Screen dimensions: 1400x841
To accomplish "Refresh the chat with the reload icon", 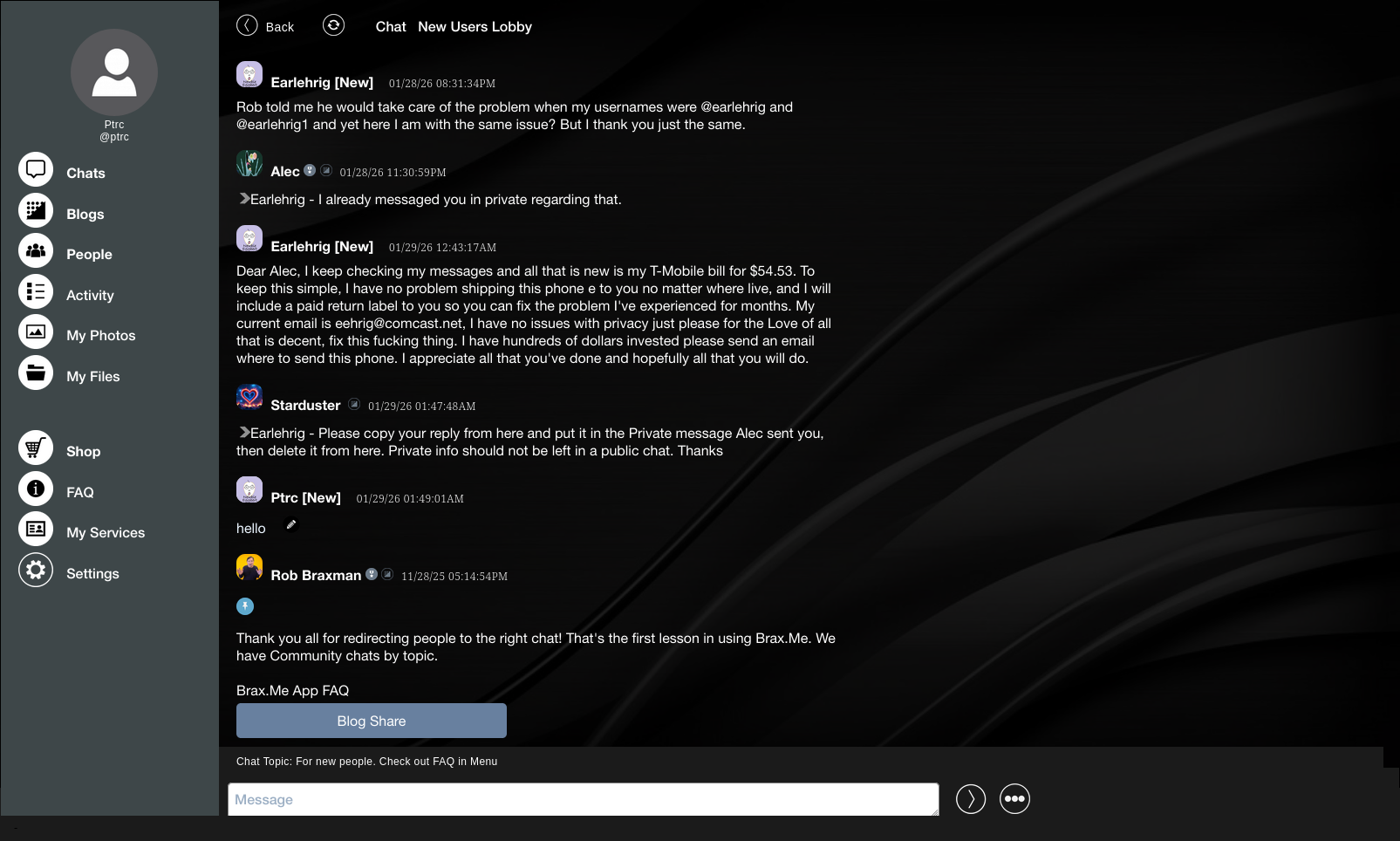I will pos(333,25).
